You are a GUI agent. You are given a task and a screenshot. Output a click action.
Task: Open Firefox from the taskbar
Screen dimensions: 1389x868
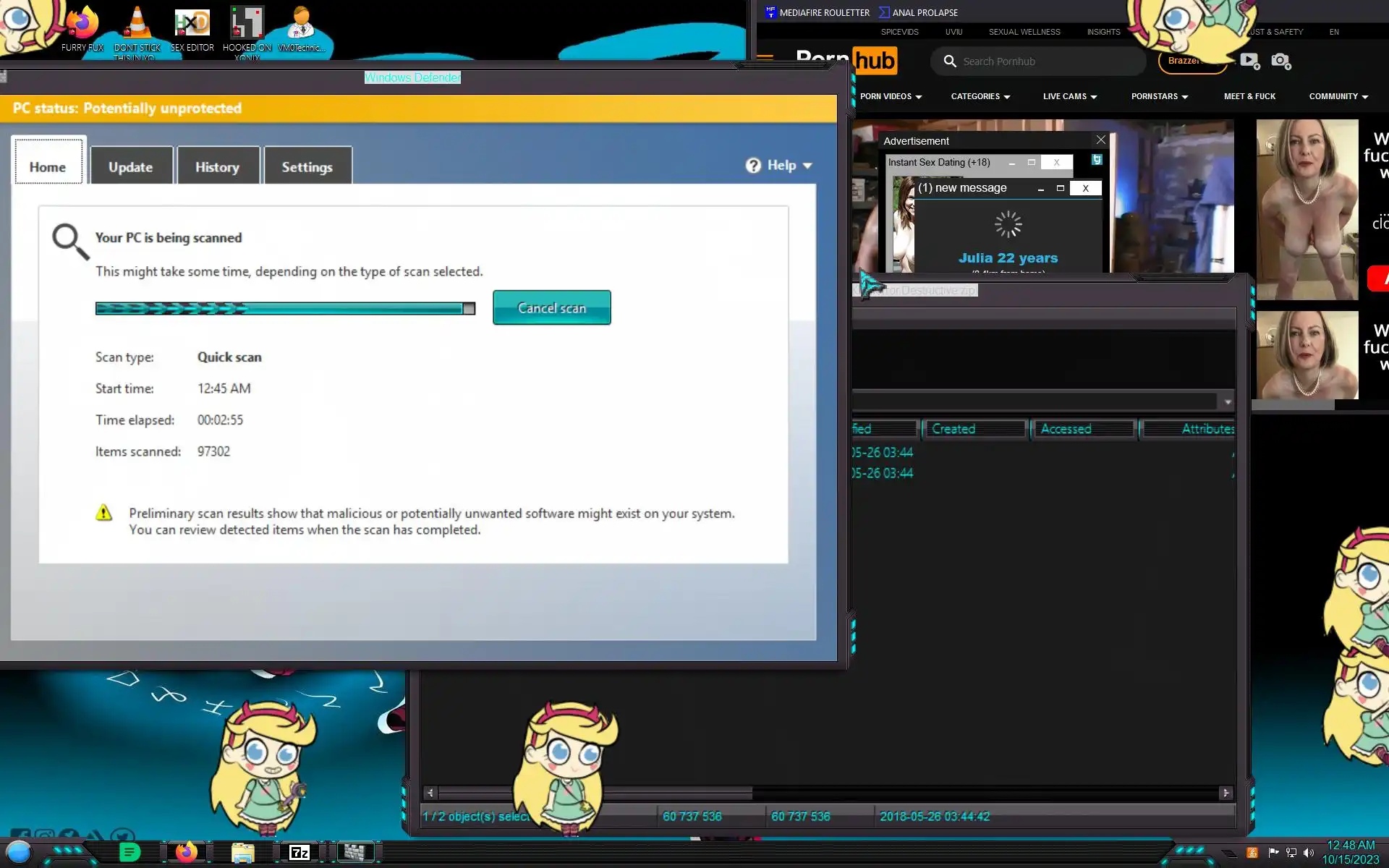click(x=186, y=852)
